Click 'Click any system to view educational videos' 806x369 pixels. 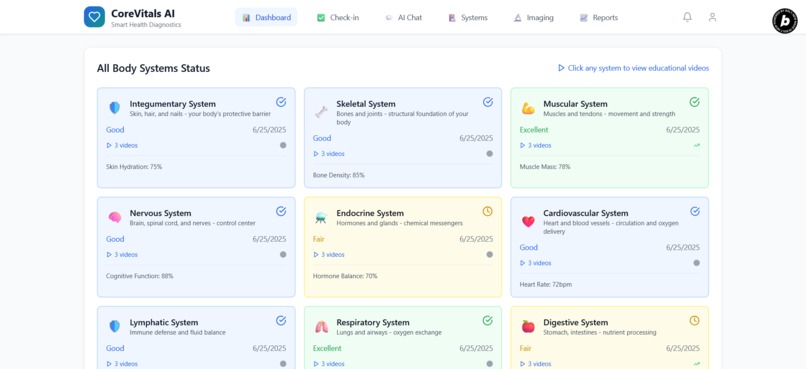point(633,68)
